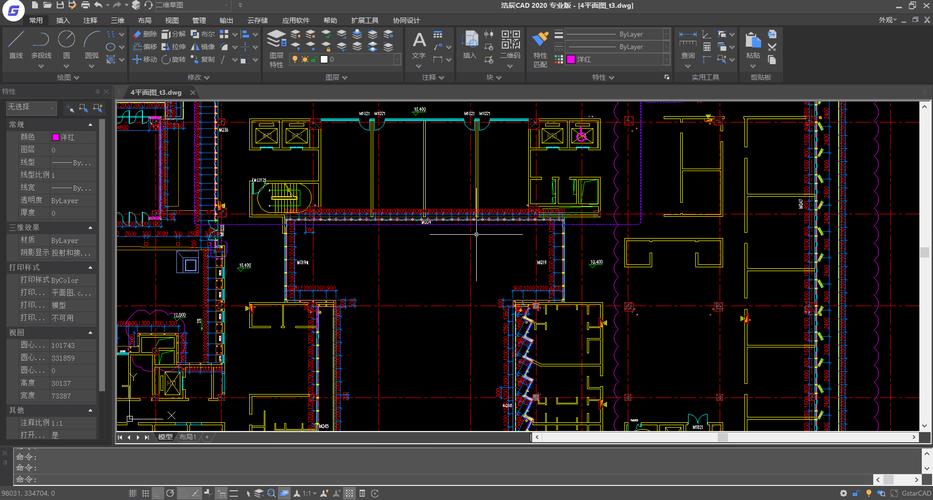Open the 视图 ribbon tab

tap(172, 20)
